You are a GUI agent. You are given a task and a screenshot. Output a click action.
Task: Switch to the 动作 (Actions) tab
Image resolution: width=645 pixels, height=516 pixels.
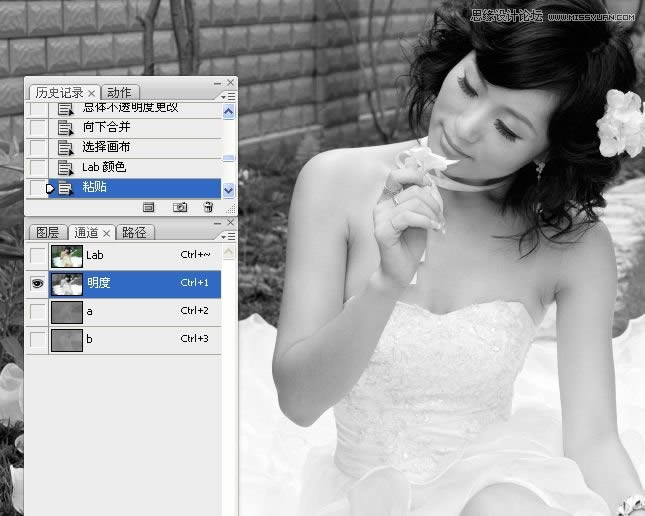click(x=119, y=92)
